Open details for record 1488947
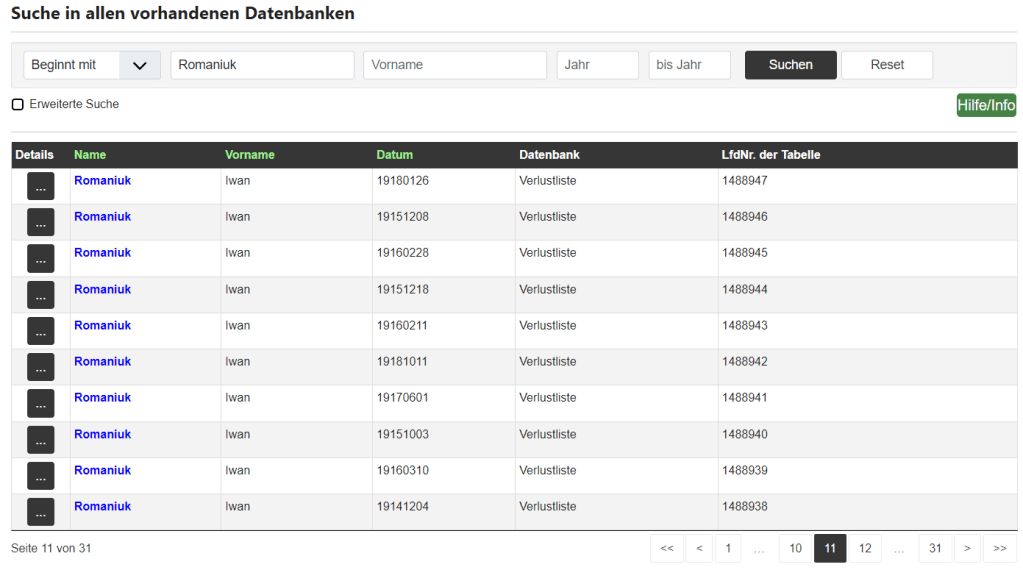This screenshot has width=1023, height=570. coord(40,186)
